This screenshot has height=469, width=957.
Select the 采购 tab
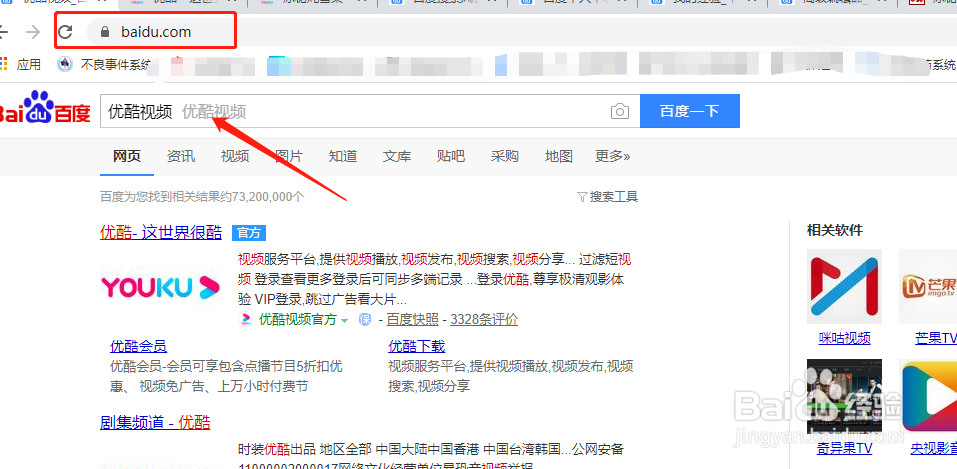pyautogui.click(x=505, y=156)
